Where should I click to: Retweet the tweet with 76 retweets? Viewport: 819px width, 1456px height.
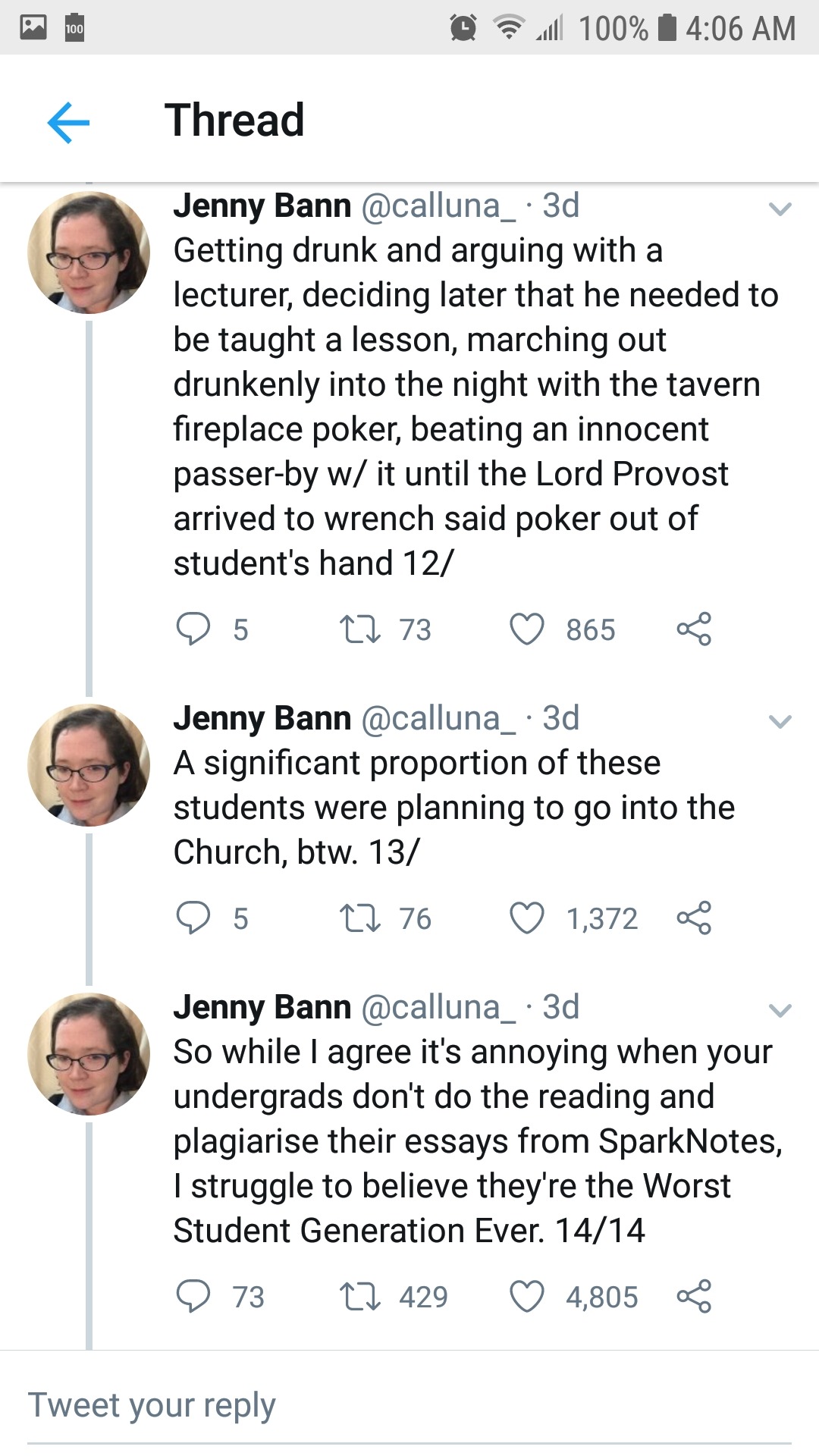point(360,918)
